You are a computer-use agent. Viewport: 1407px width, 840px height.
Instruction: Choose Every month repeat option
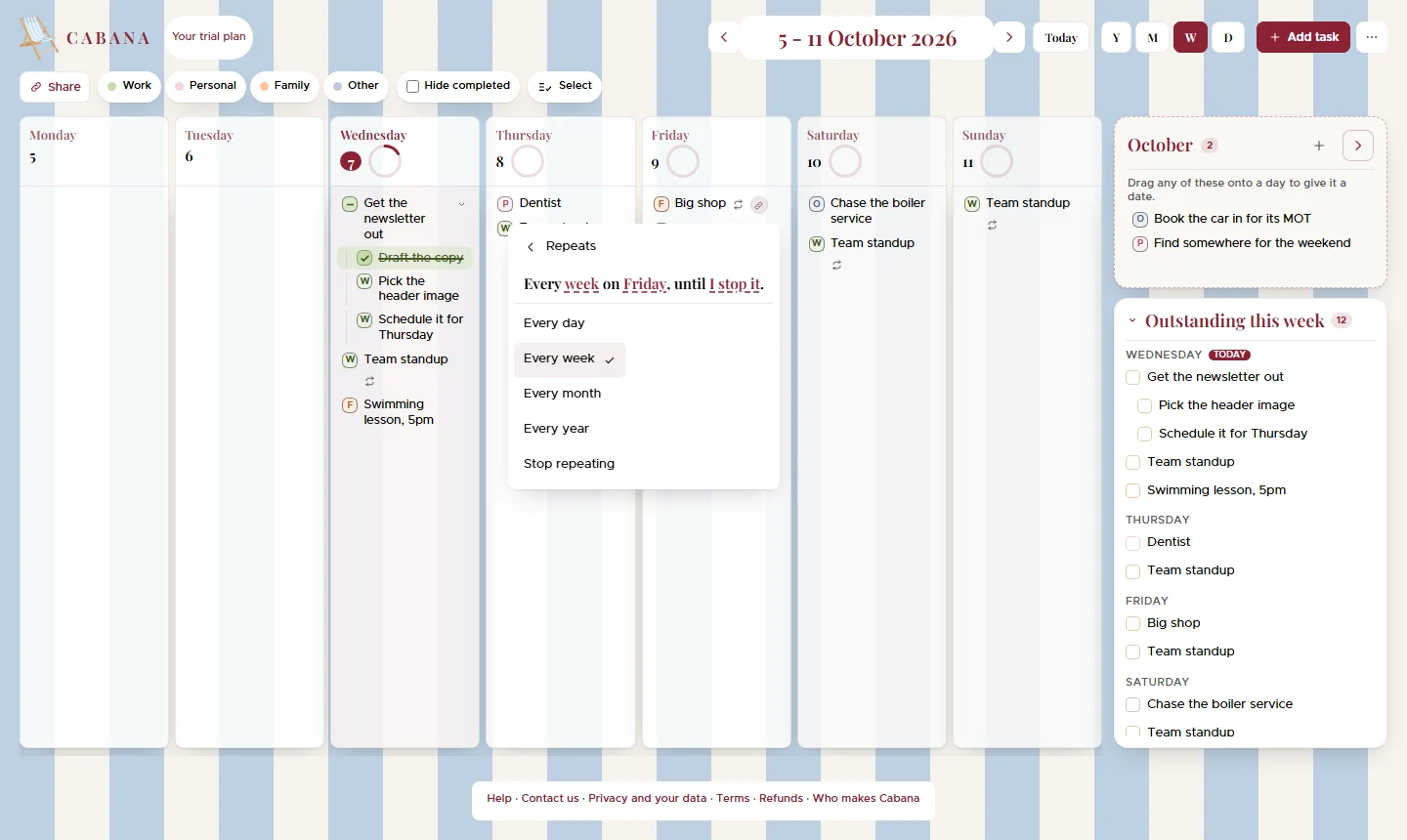tap(563, 394)
